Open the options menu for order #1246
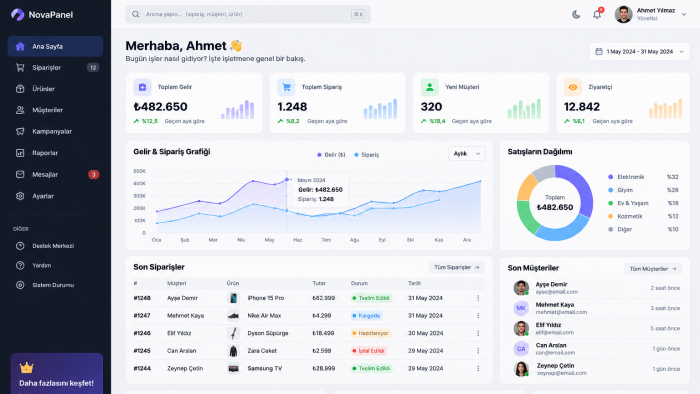 pyautogui.click(x=478, y=333)
